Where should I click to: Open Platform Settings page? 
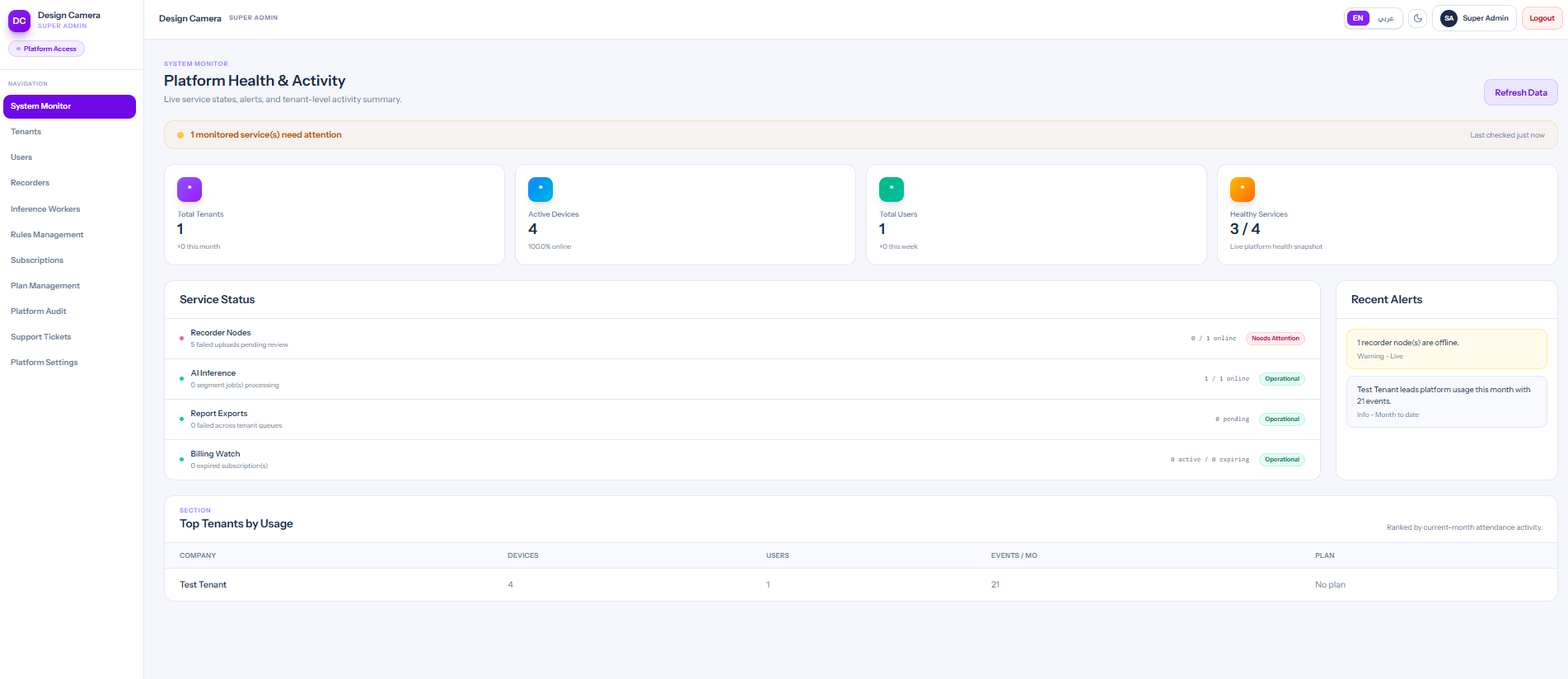click(x=69, y=363)
